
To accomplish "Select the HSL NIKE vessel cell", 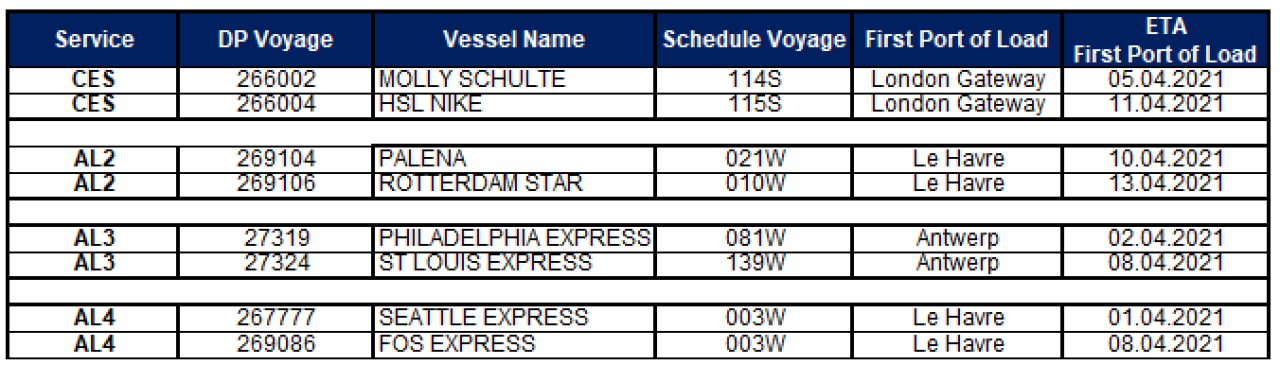I will click(x=515, y=105).
